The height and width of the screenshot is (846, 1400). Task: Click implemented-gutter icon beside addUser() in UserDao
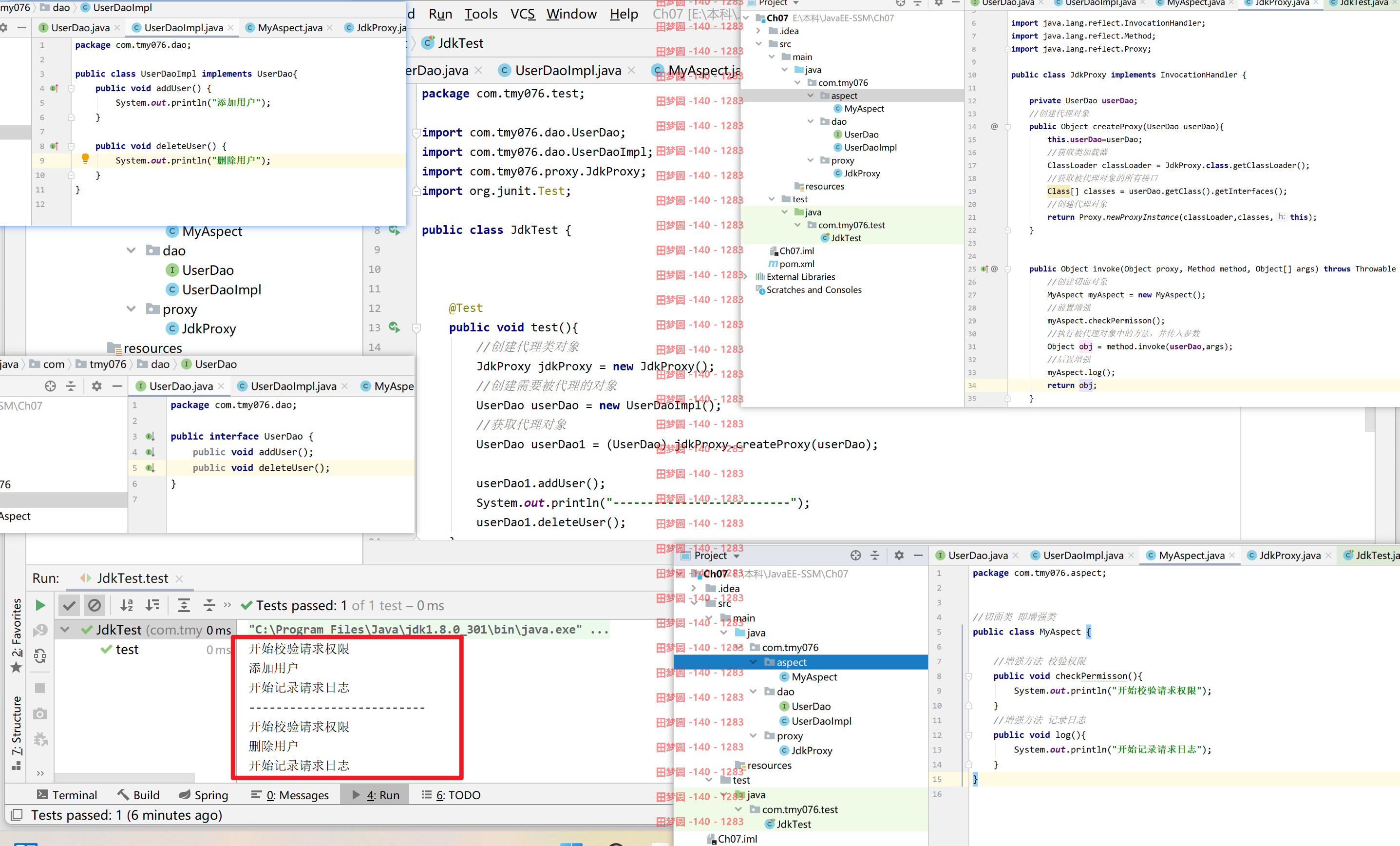pos(150,453)
